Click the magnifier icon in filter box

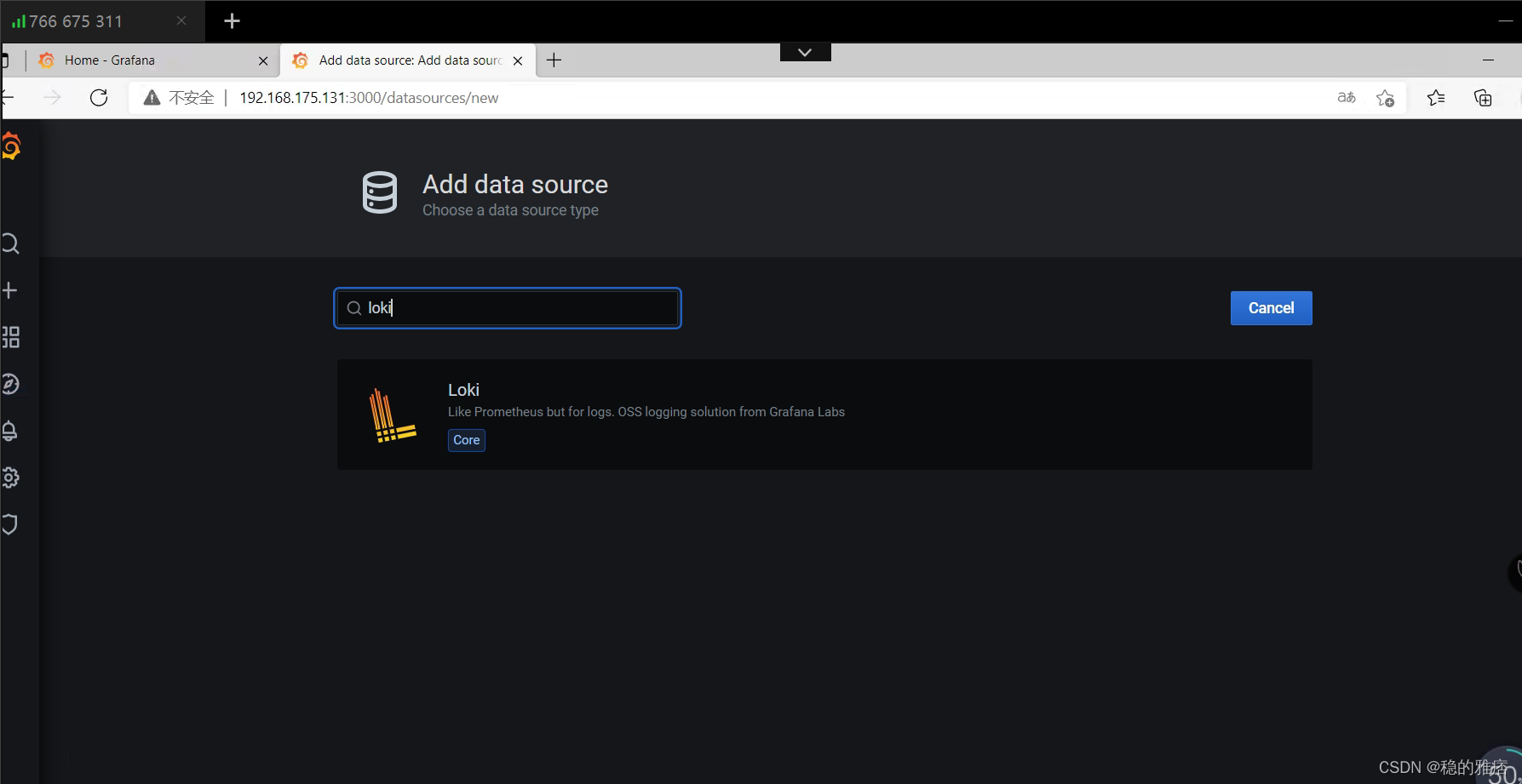tap(354, 308)
